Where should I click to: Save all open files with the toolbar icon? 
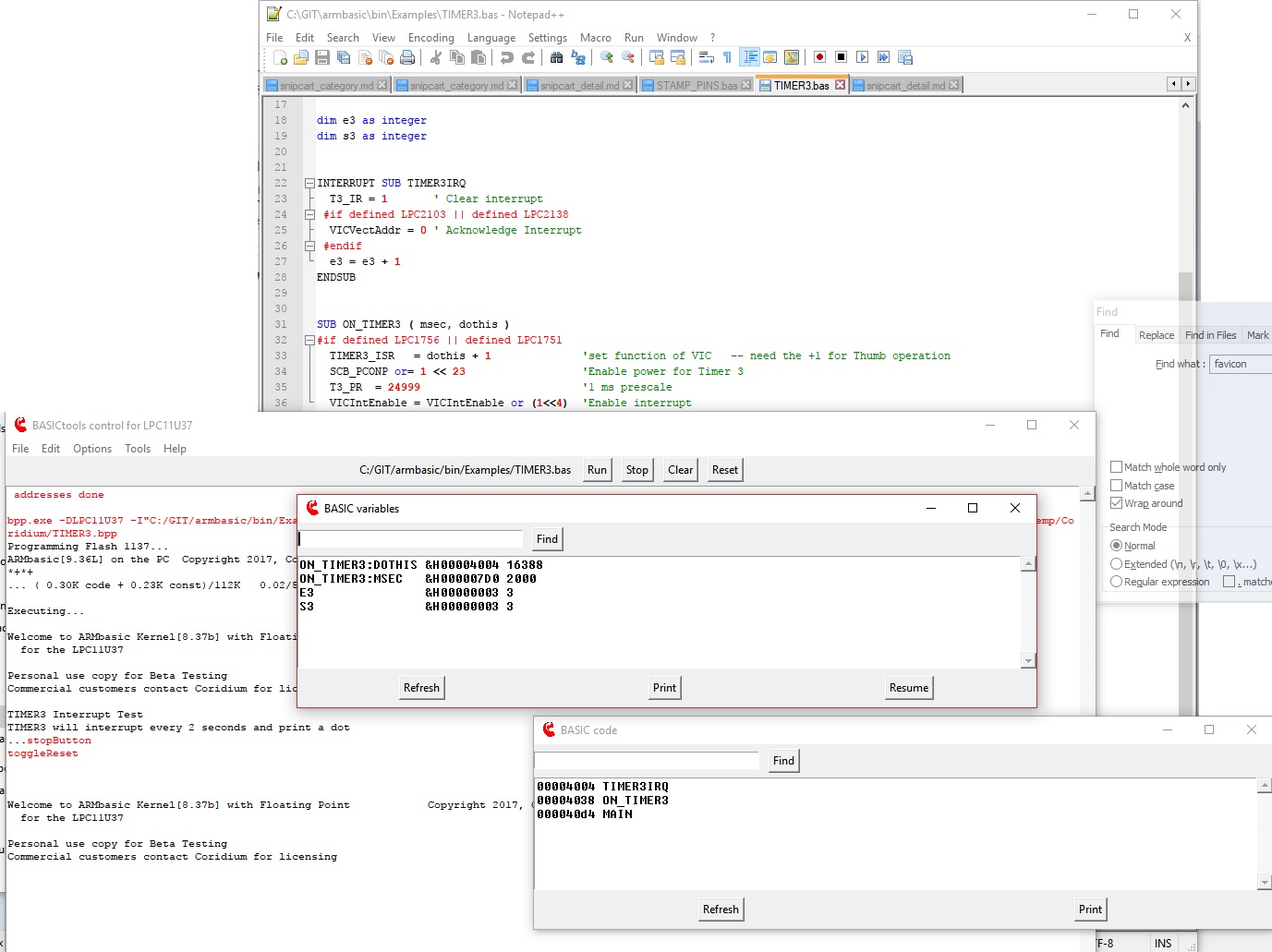pyautogui.click(x=343, y=57)
